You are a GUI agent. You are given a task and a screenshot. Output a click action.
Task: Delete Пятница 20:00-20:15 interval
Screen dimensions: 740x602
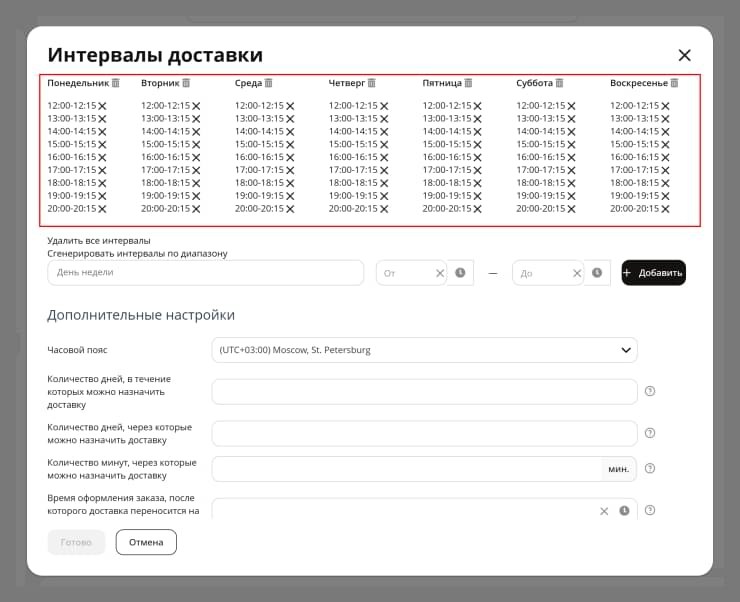(x=478, y=209)
